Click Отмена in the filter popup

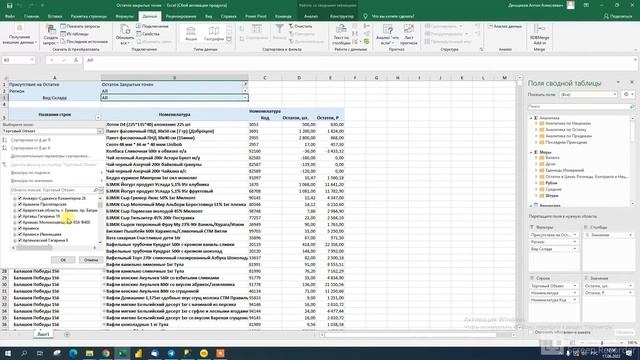coord(91,260)
